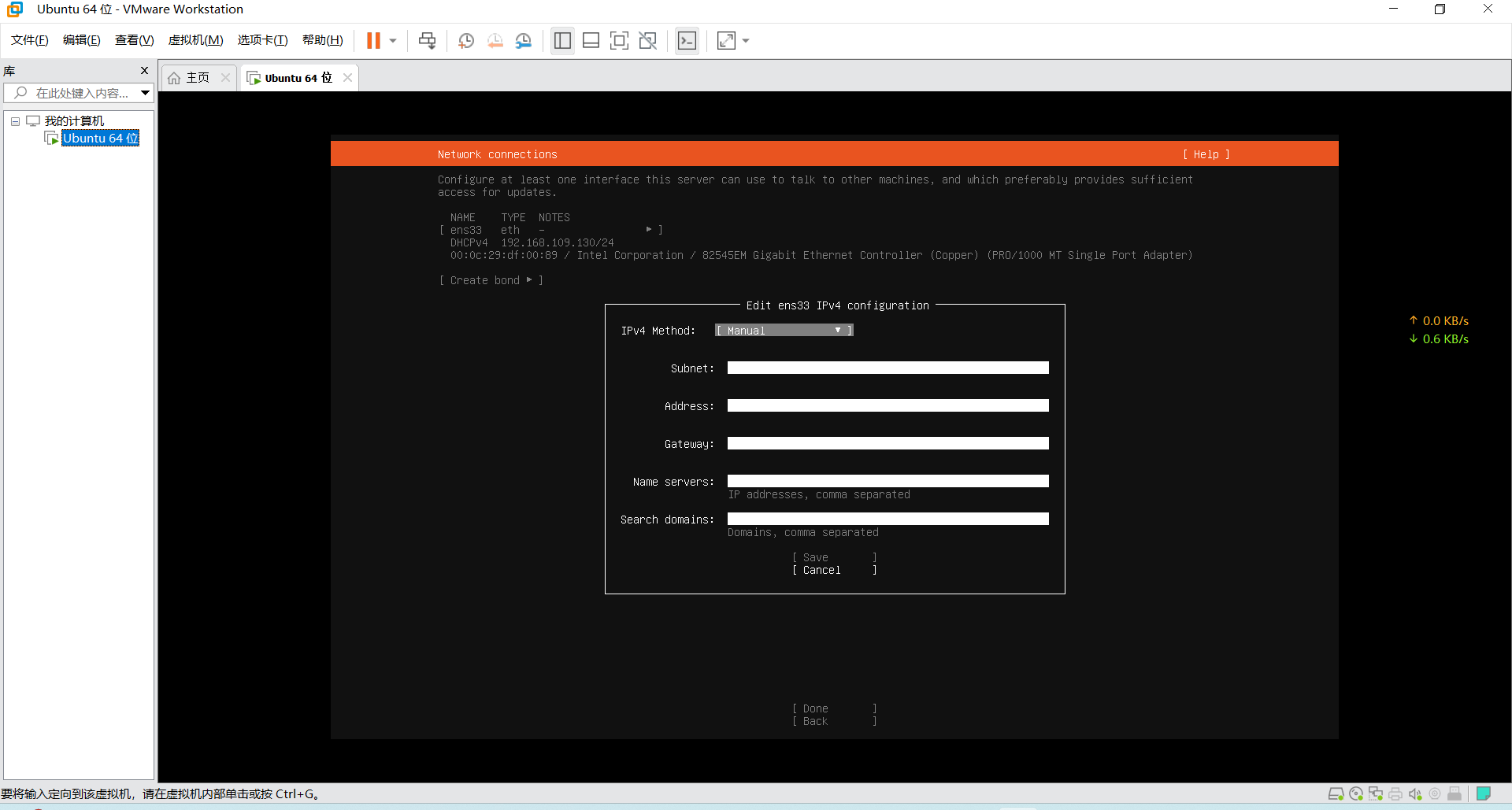Enter full screen mode
Screen dimensions: 1512x810
[x=620, y=41]
